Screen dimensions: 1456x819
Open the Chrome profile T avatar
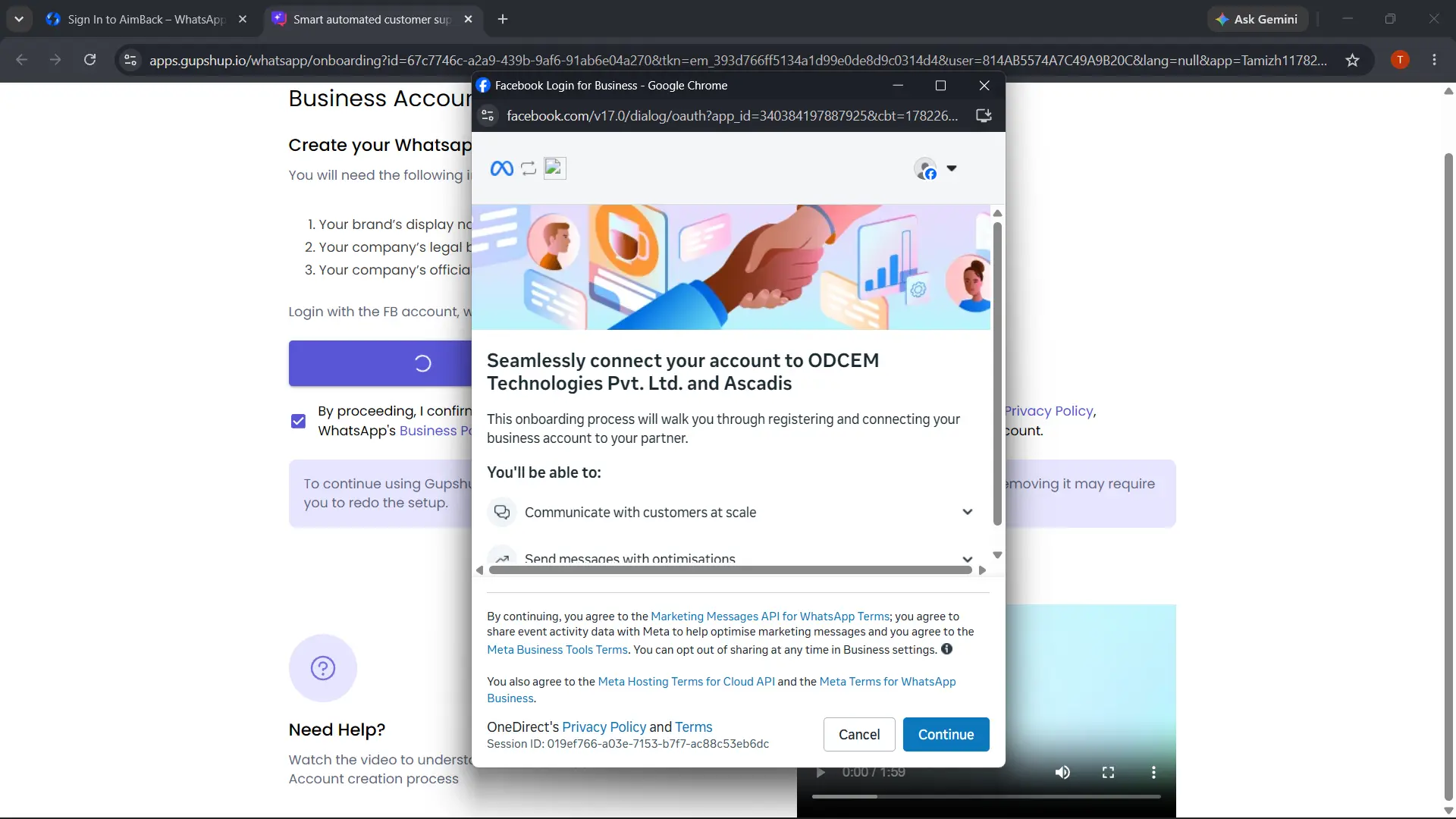click(x=1400, y=60)
